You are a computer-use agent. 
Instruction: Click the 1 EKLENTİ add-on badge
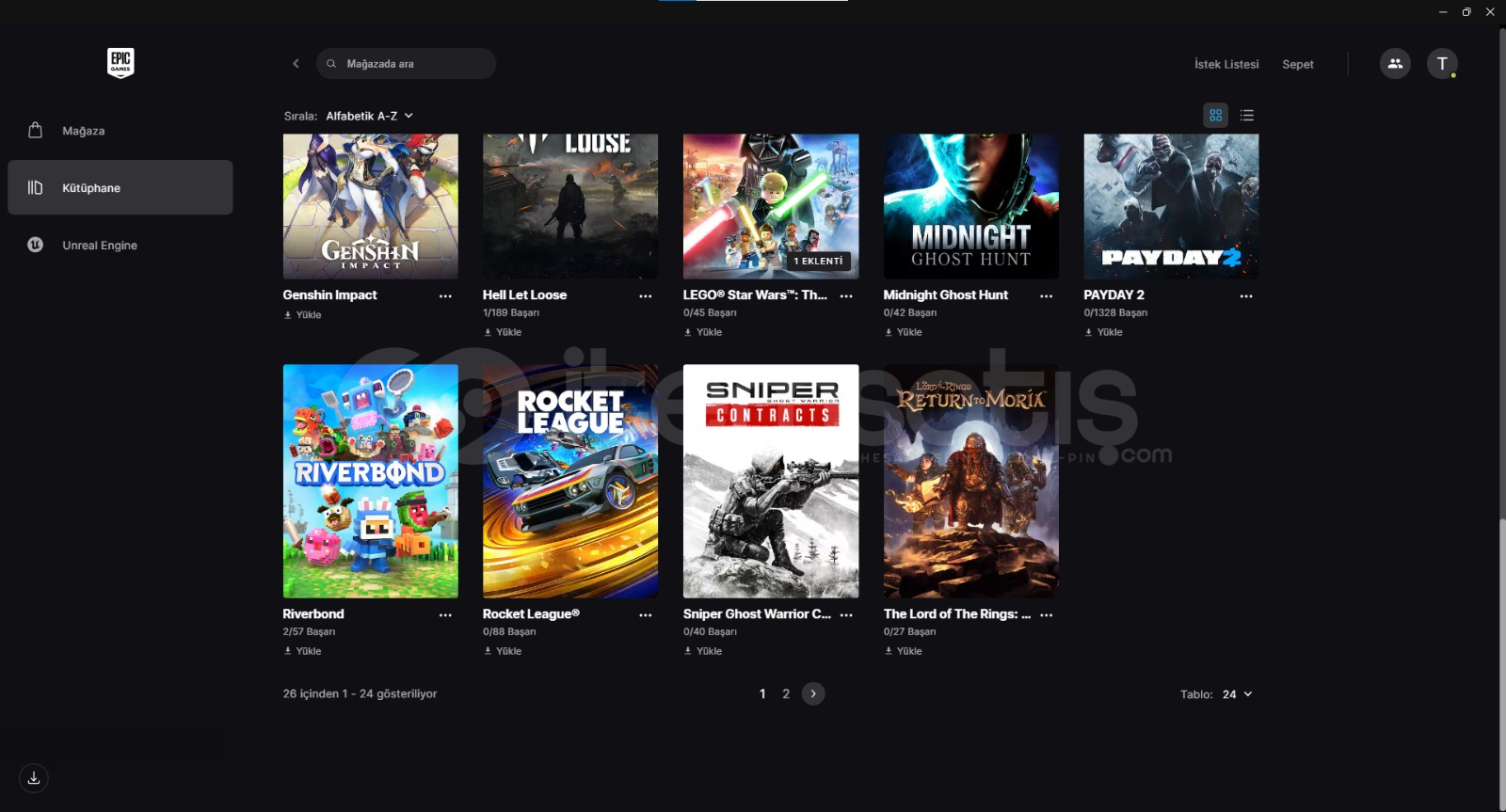[x=818, y=261]
